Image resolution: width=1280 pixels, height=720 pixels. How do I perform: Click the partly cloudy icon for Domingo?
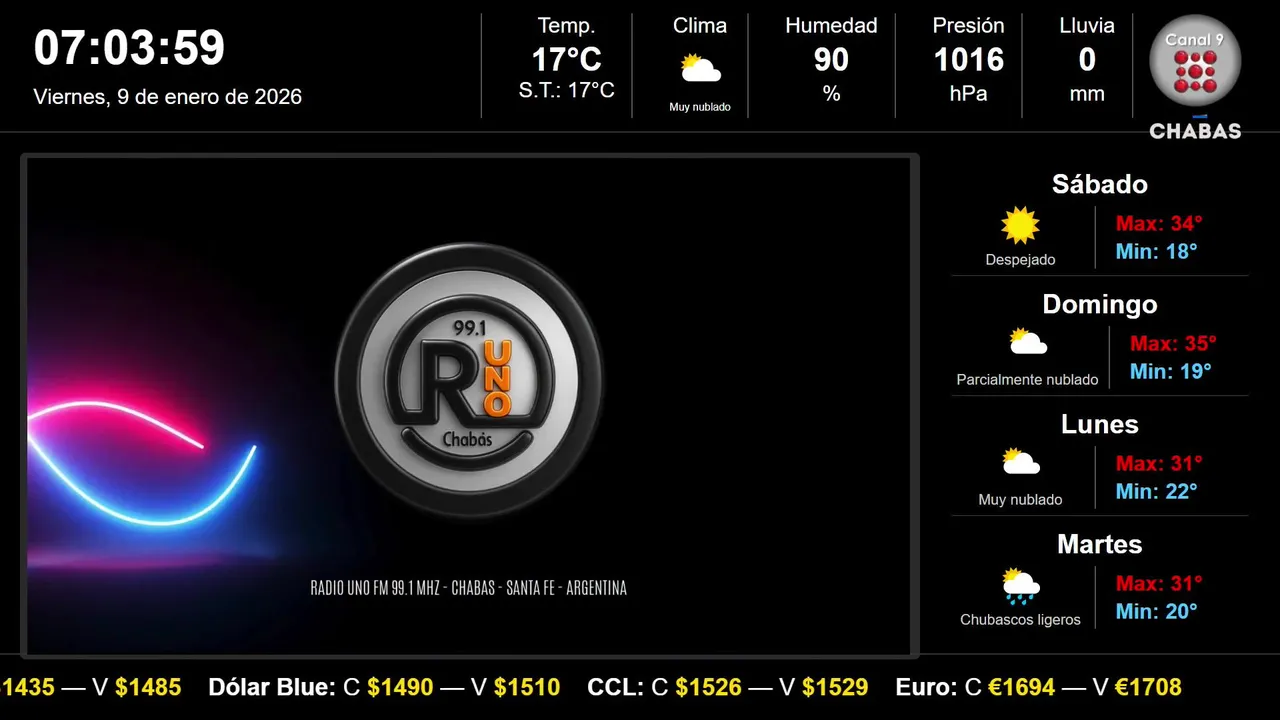pyautogui.click(x=1027, y=343)
